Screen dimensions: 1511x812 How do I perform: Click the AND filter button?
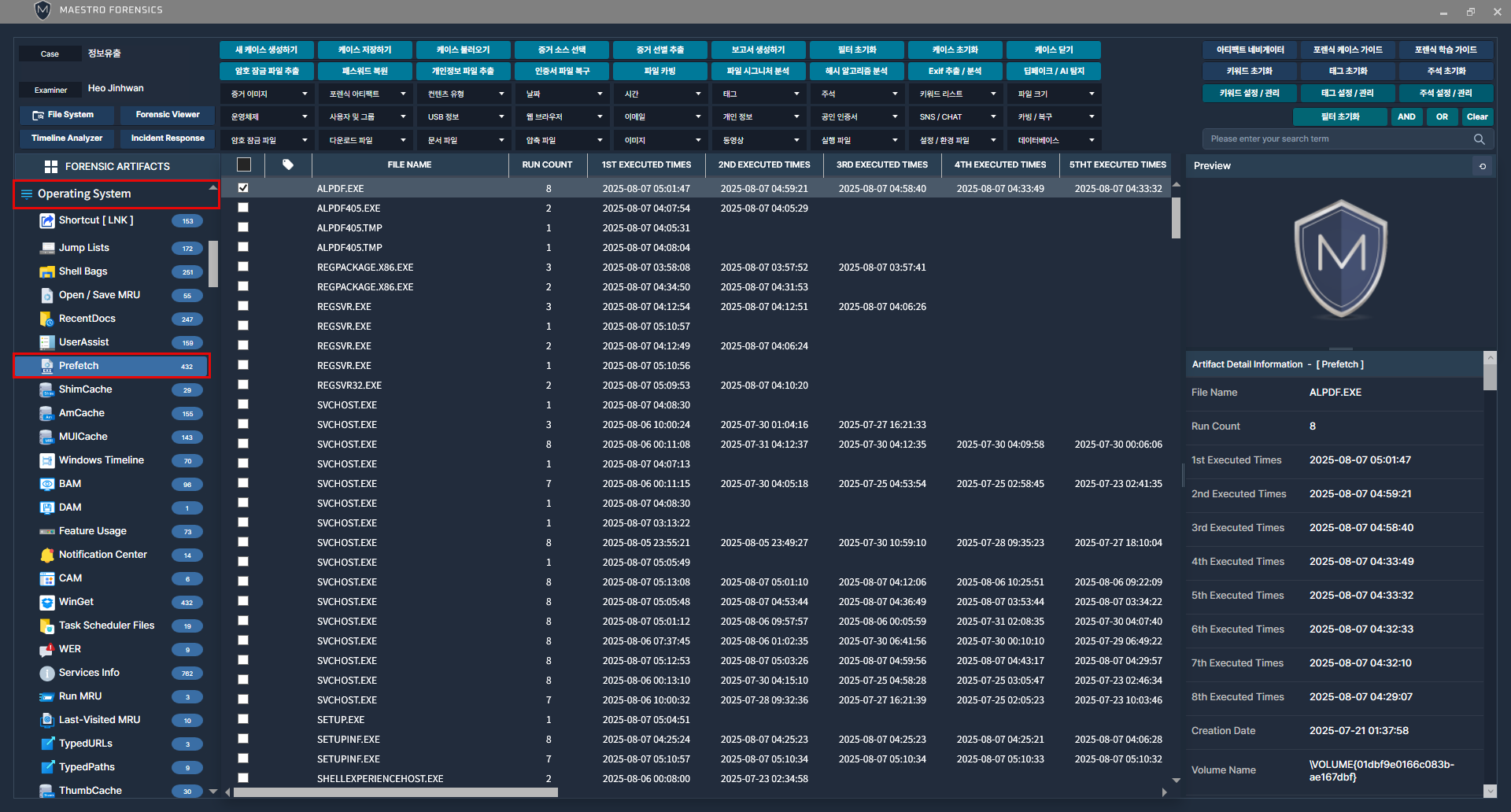[x=1406, y=117]
